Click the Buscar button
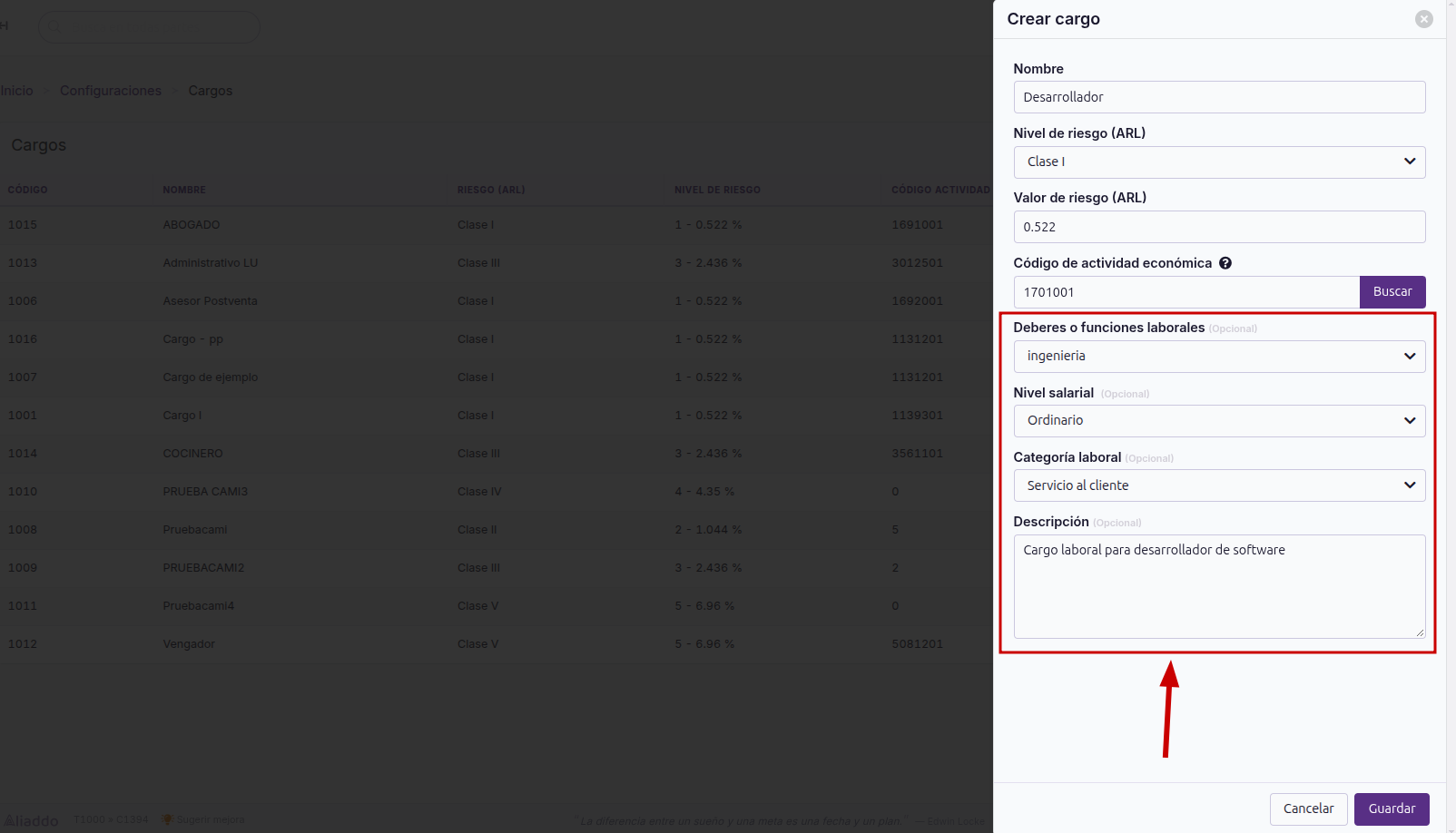Viewport: 1456px width, 833px height. tap(1392, 292)
